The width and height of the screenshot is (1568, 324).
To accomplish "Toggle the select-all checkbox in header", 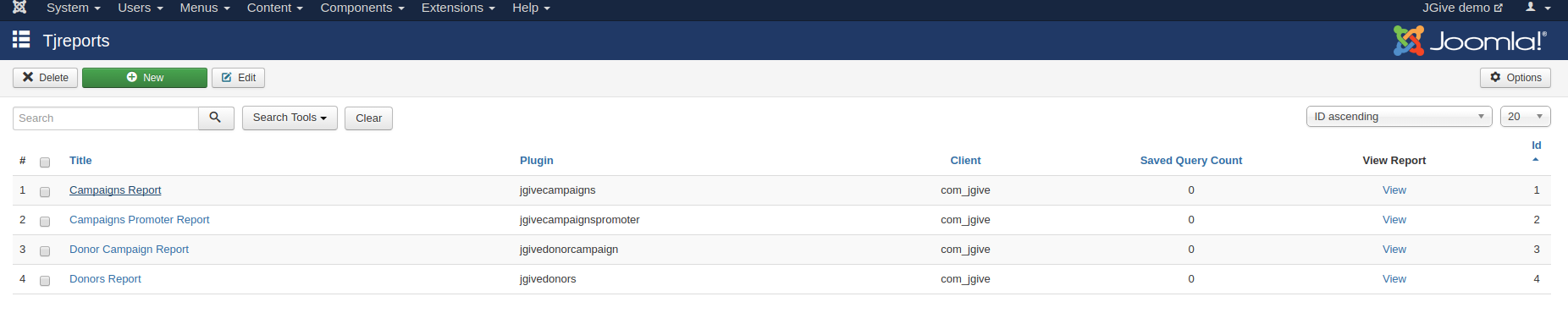I will (x=45, y=162).
